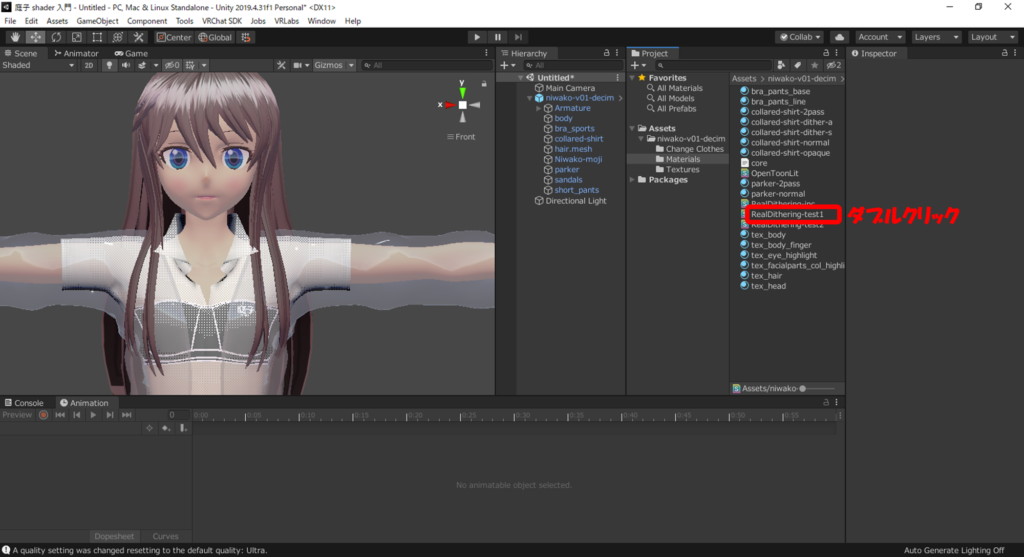This screenshot has width=1024, height=557.
Task: Select the Hand tool in the toolbar
Action: point(15,37)
